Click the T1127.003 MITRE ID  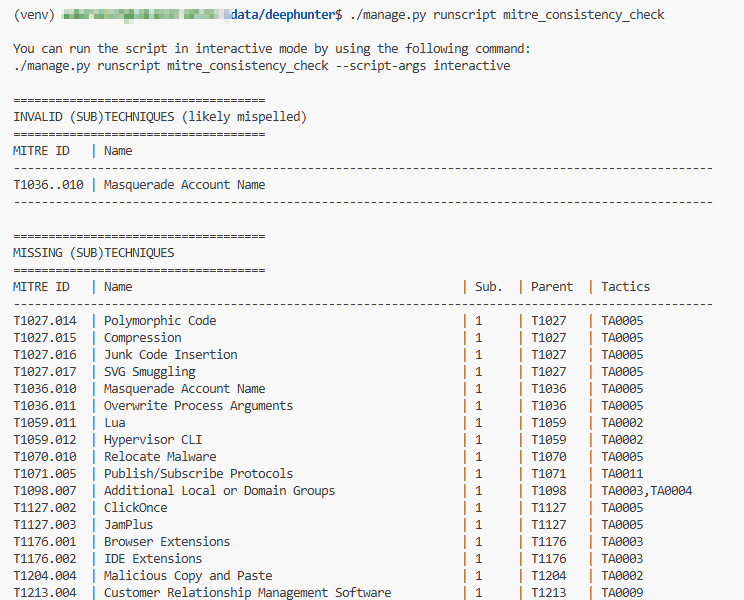[x=45, y=525]
